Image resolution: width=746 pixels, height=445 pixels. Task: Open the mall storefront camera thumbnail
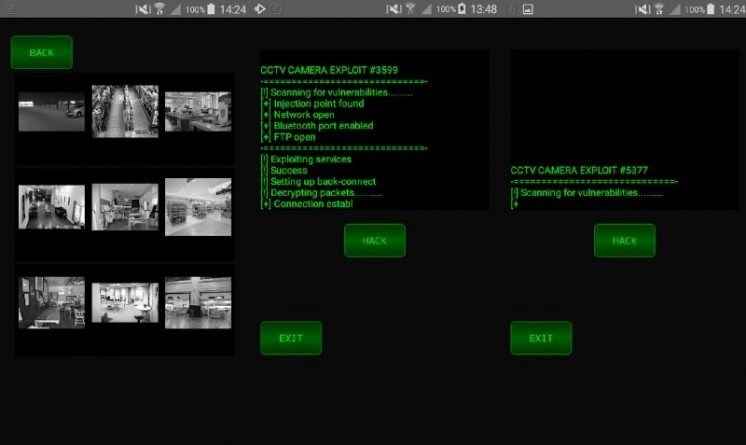click(198, 302)
